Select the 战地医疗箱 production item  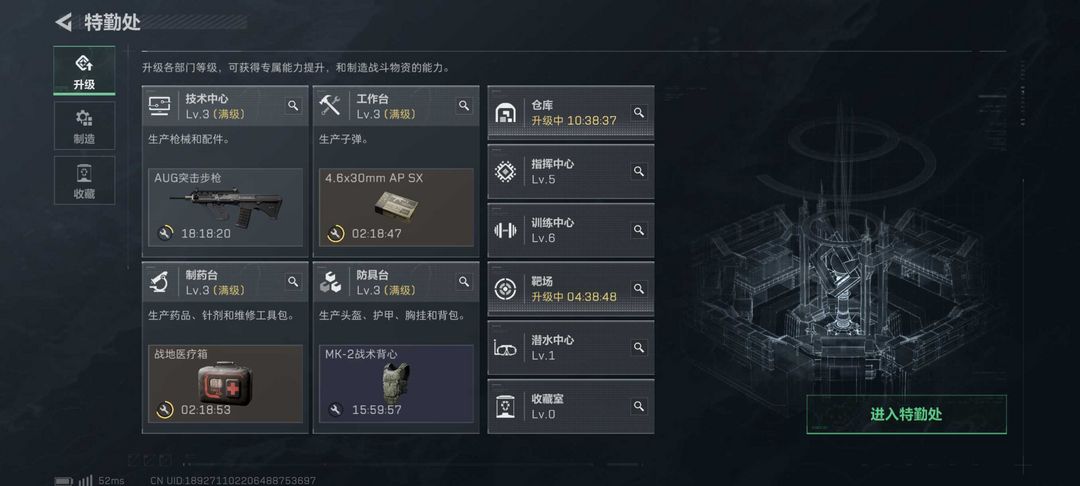[225, 383]
